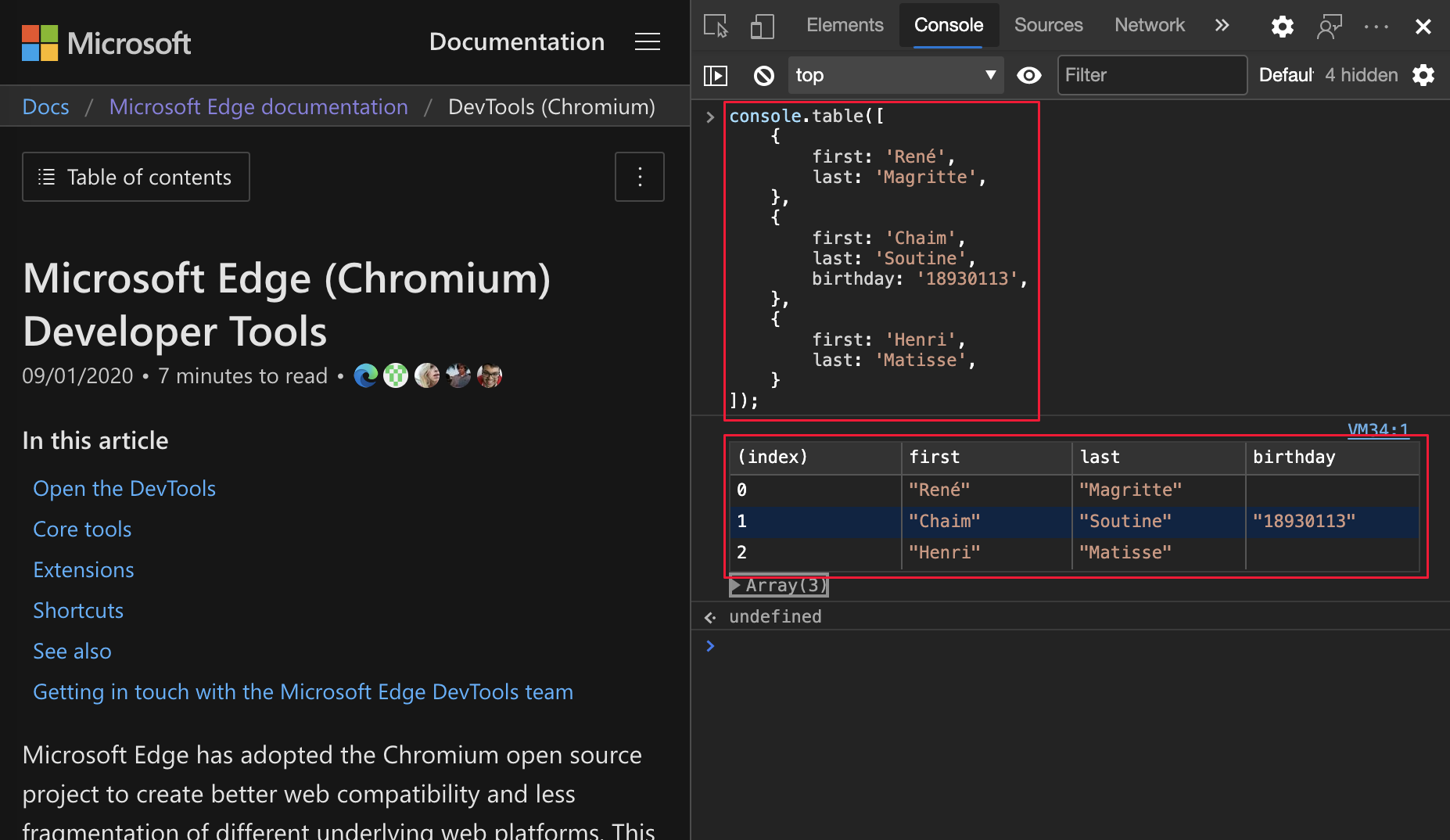The width and height of the screenshot is (1450, 840).
Task: Open DevTools settings with the gear icon
Action: point(1282,26)
